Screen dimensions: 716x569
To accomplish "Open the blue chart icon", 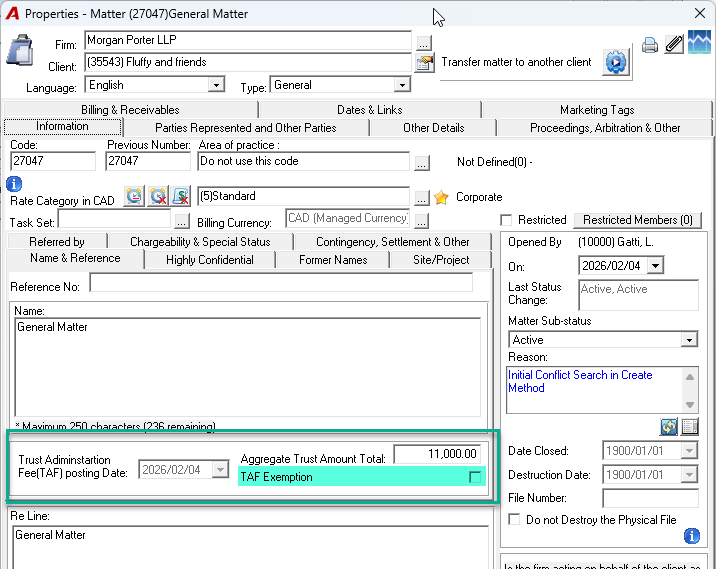I will pos(699,42).
